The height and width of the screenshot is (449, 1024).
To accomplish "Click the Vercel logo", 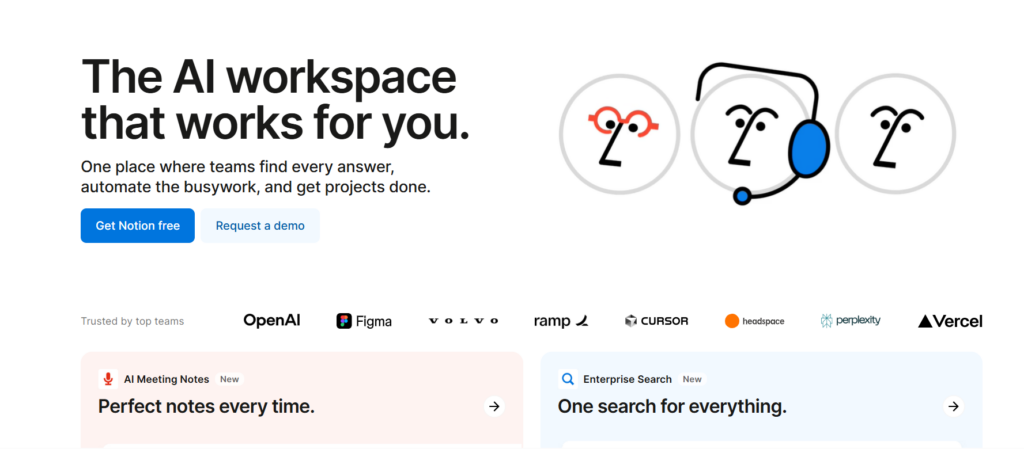I will 950,321.
